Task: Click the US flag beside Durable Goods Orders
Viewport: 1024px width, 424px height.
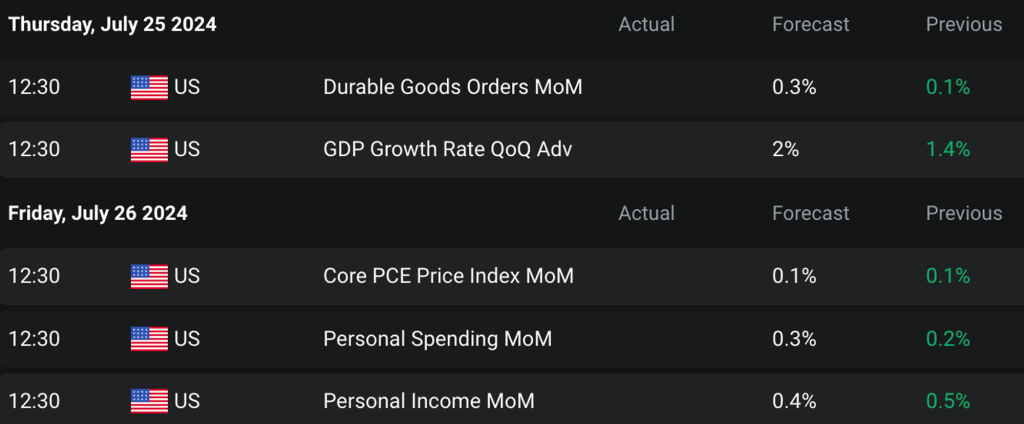Action: (149, 87)
